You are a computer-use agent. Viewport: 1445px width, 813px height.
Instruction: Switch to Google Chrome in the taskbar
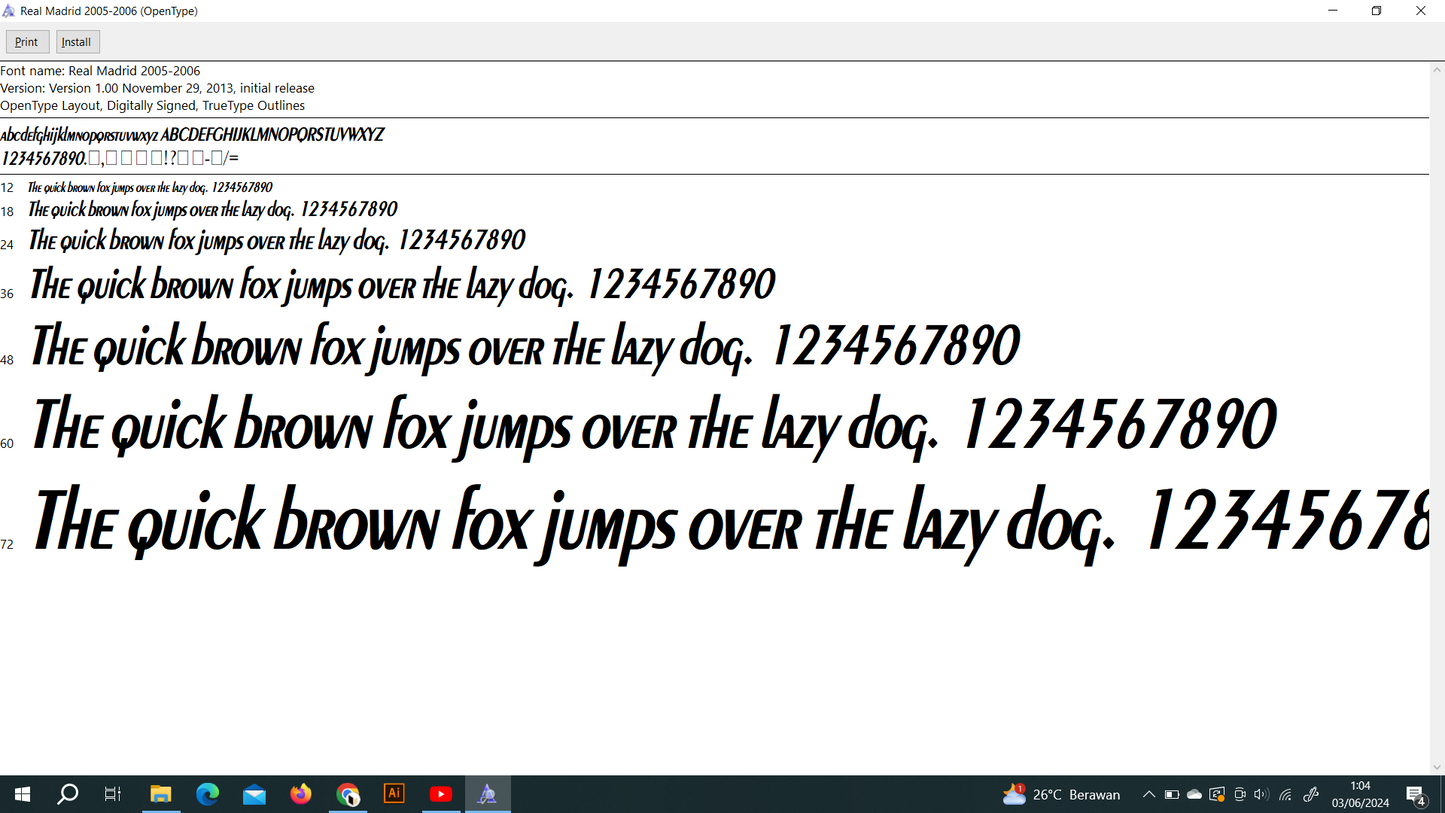tap(348, 795)
